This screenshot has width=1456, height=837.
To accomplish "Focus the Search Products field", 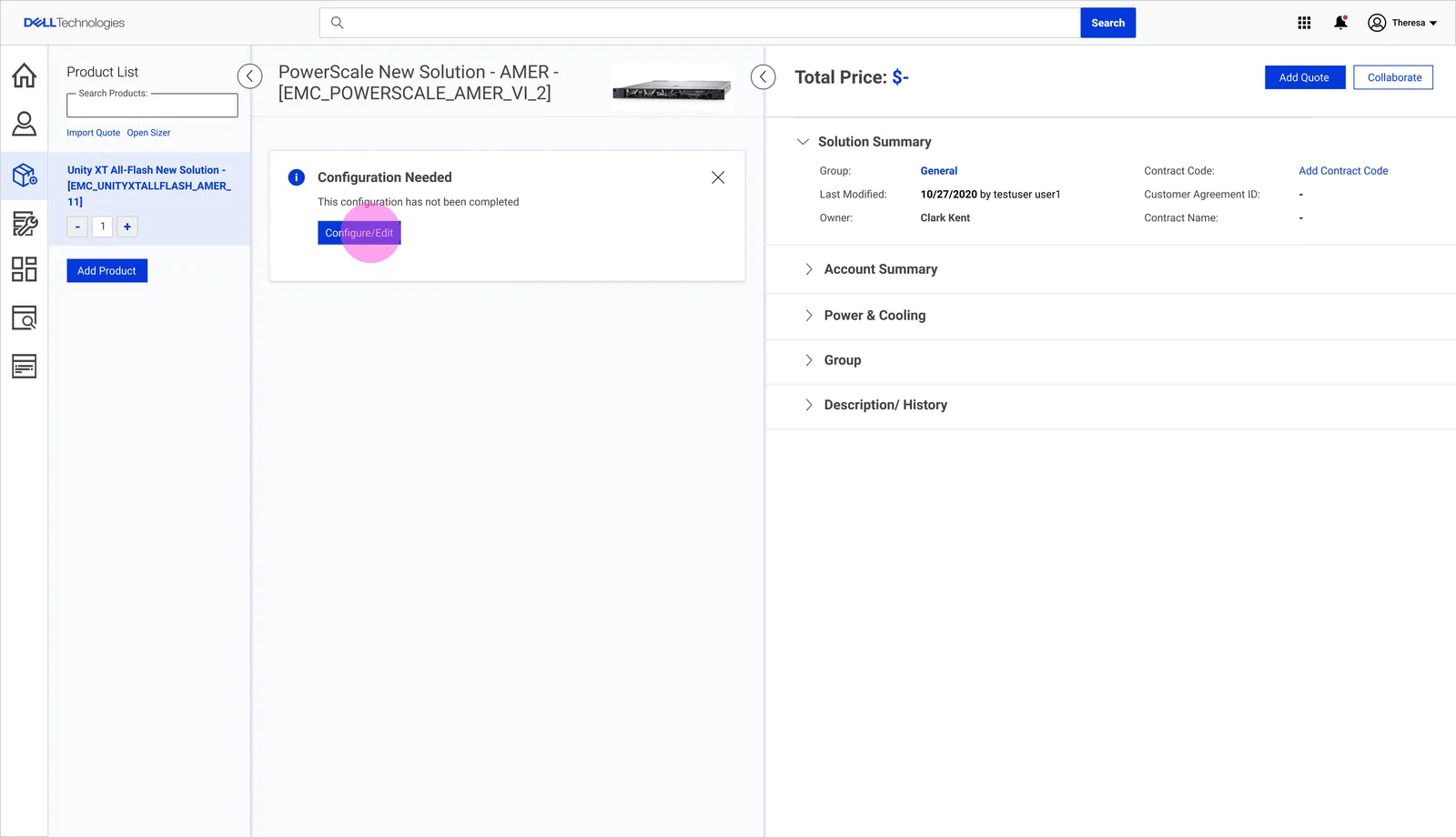I will [152, 106].
